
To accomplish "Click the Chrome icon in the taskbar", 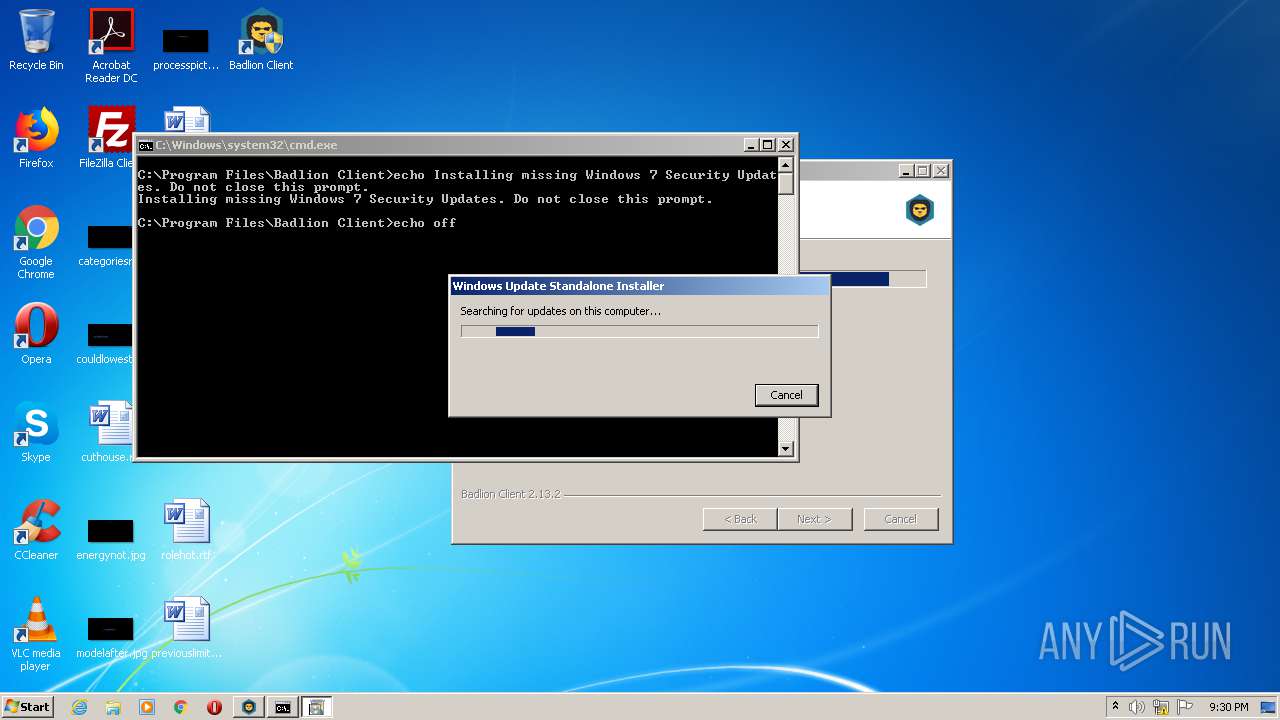I will [x=181, y=707].
